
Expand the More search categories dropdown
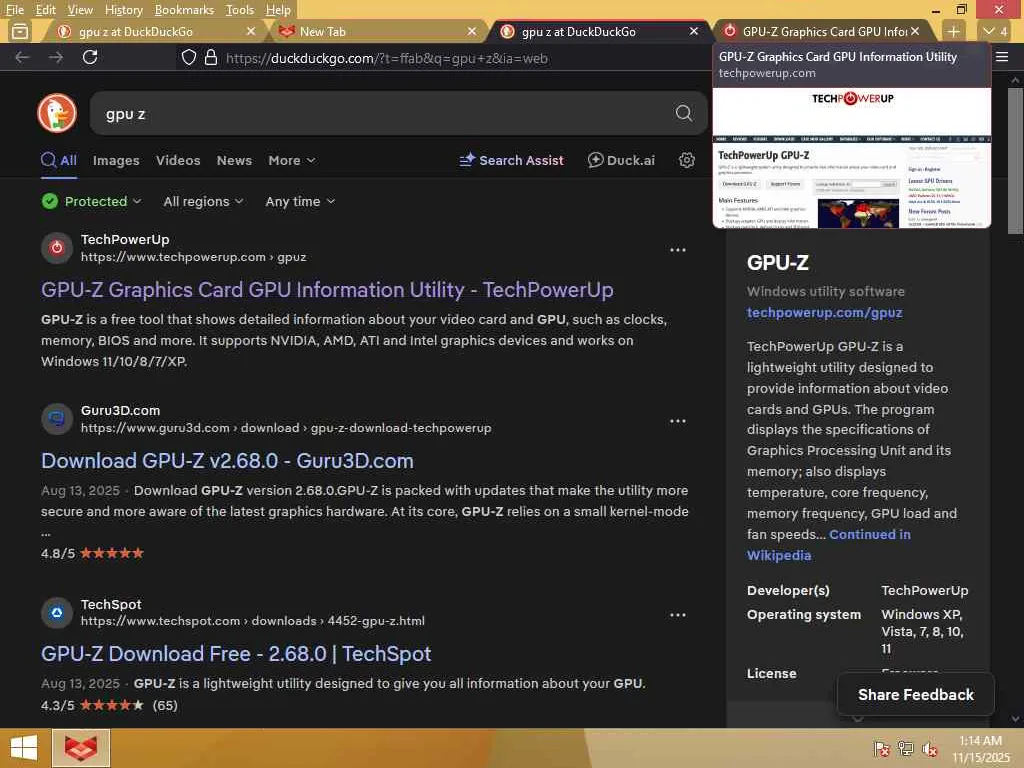pos(291,160)
